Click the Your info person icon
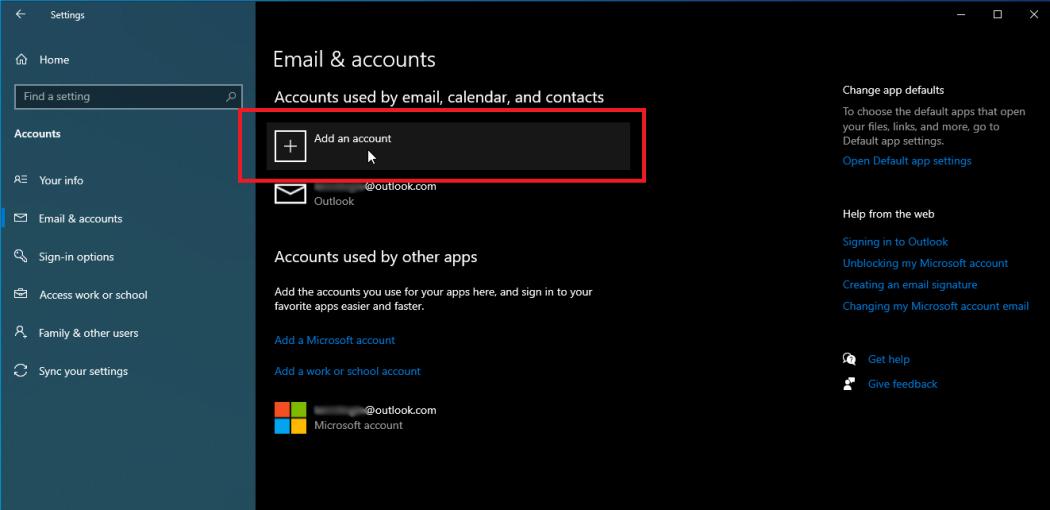The height and width of the screenshot is (510, 1050). coord(21,179)
